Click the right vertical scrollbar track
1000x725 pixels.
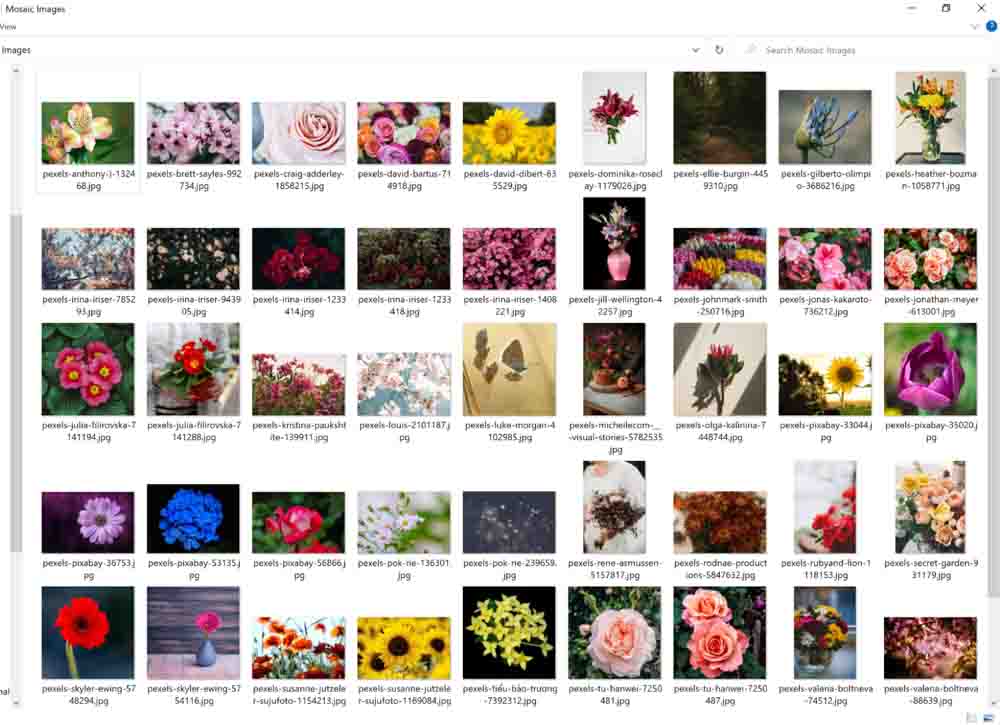tap(992, 400)
